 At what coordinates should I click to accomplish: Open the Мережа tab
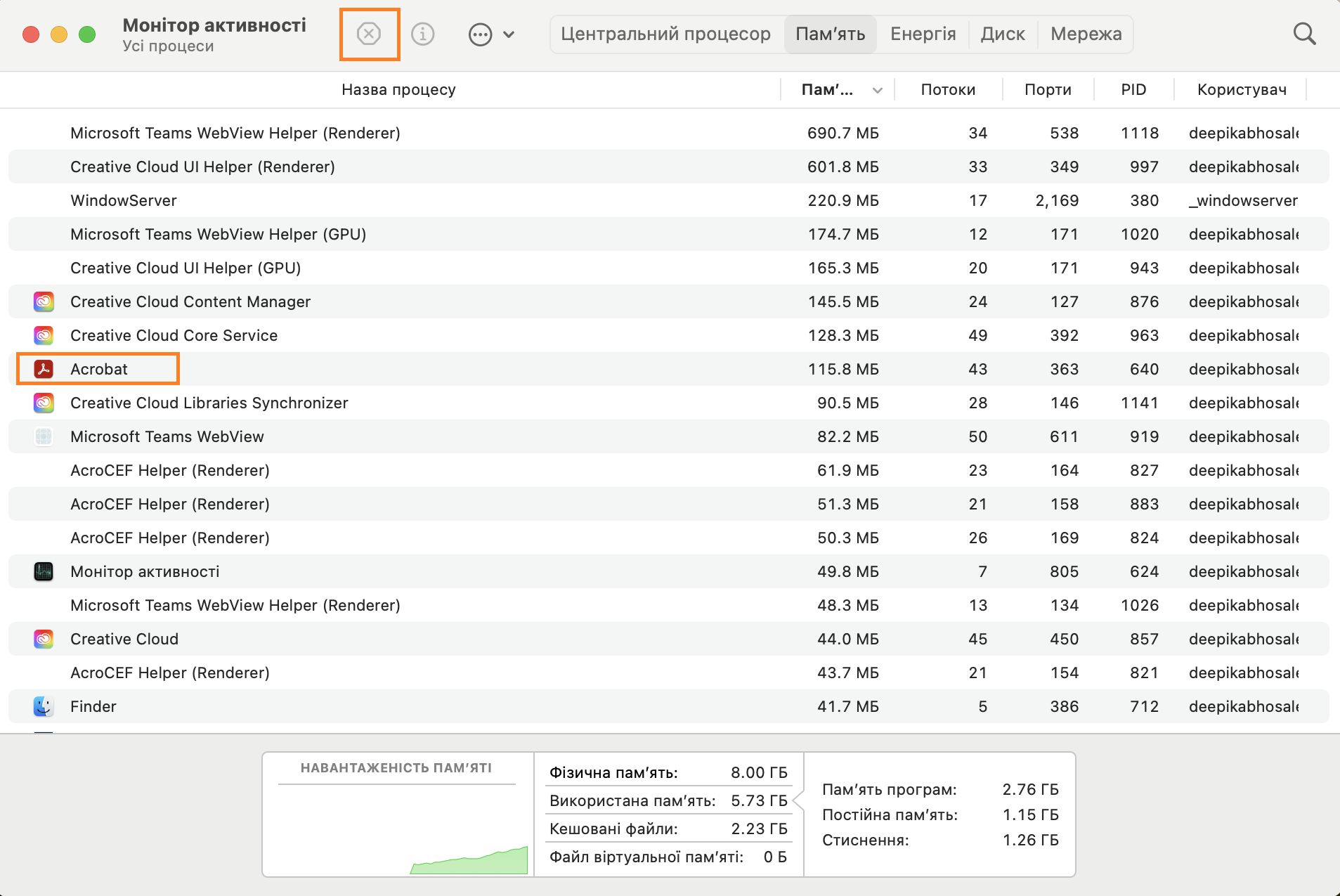point(1086,34)
